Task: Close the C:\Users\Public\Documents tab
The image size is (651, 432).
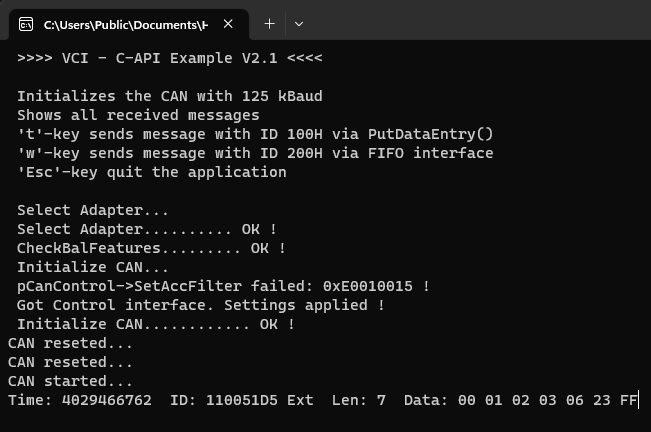Action: click(228, 24)
